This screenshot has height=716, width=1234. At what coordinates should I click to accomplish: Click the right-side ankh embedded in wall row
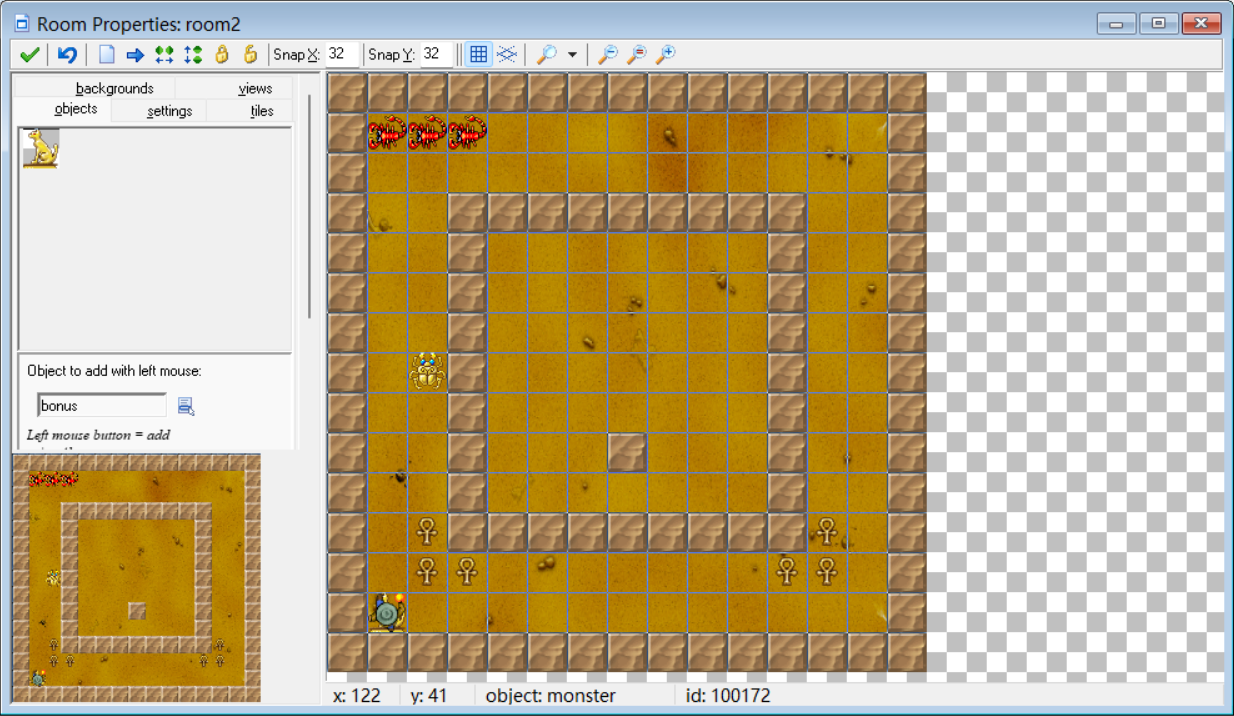(827, 532)
